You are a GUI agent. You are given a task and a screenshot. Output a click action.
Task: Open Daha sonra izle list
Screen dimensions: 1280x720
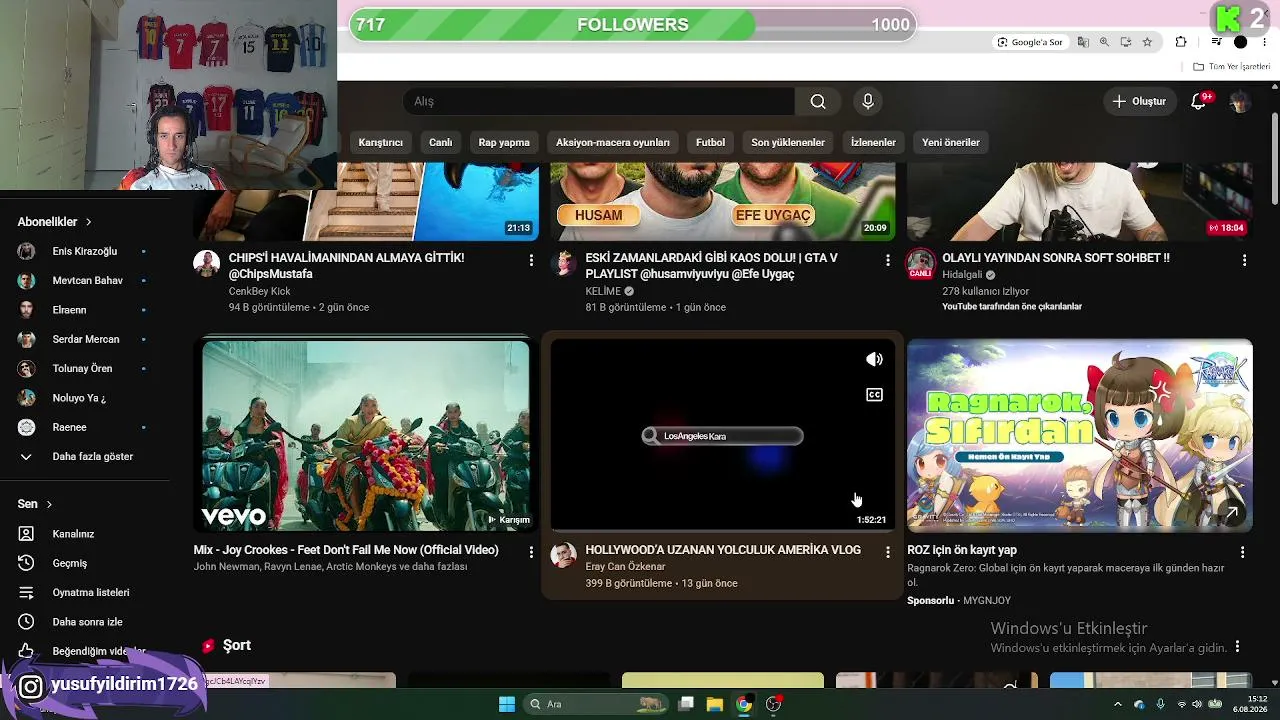click(x=85, y=622)
